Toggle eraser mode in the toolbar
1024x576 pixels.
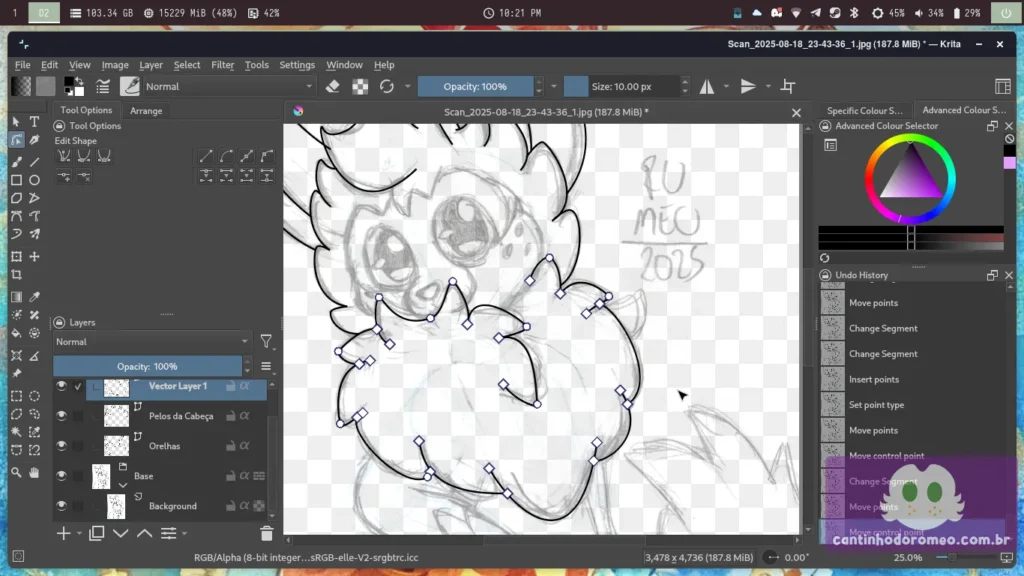tap(332, 86)
